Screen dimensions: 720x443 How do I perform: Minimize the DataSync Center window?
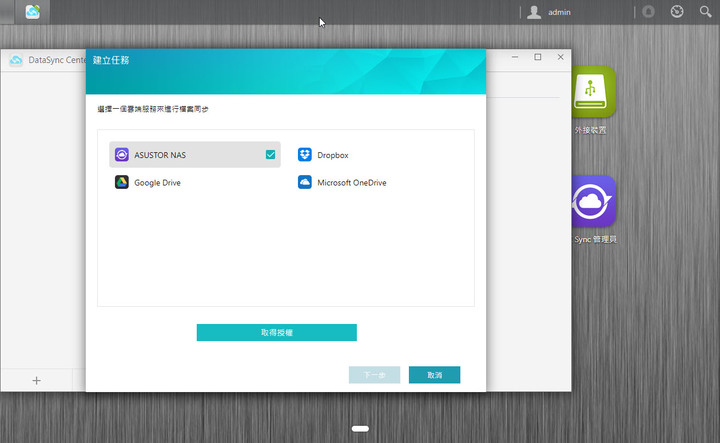[x=515, y=57]
